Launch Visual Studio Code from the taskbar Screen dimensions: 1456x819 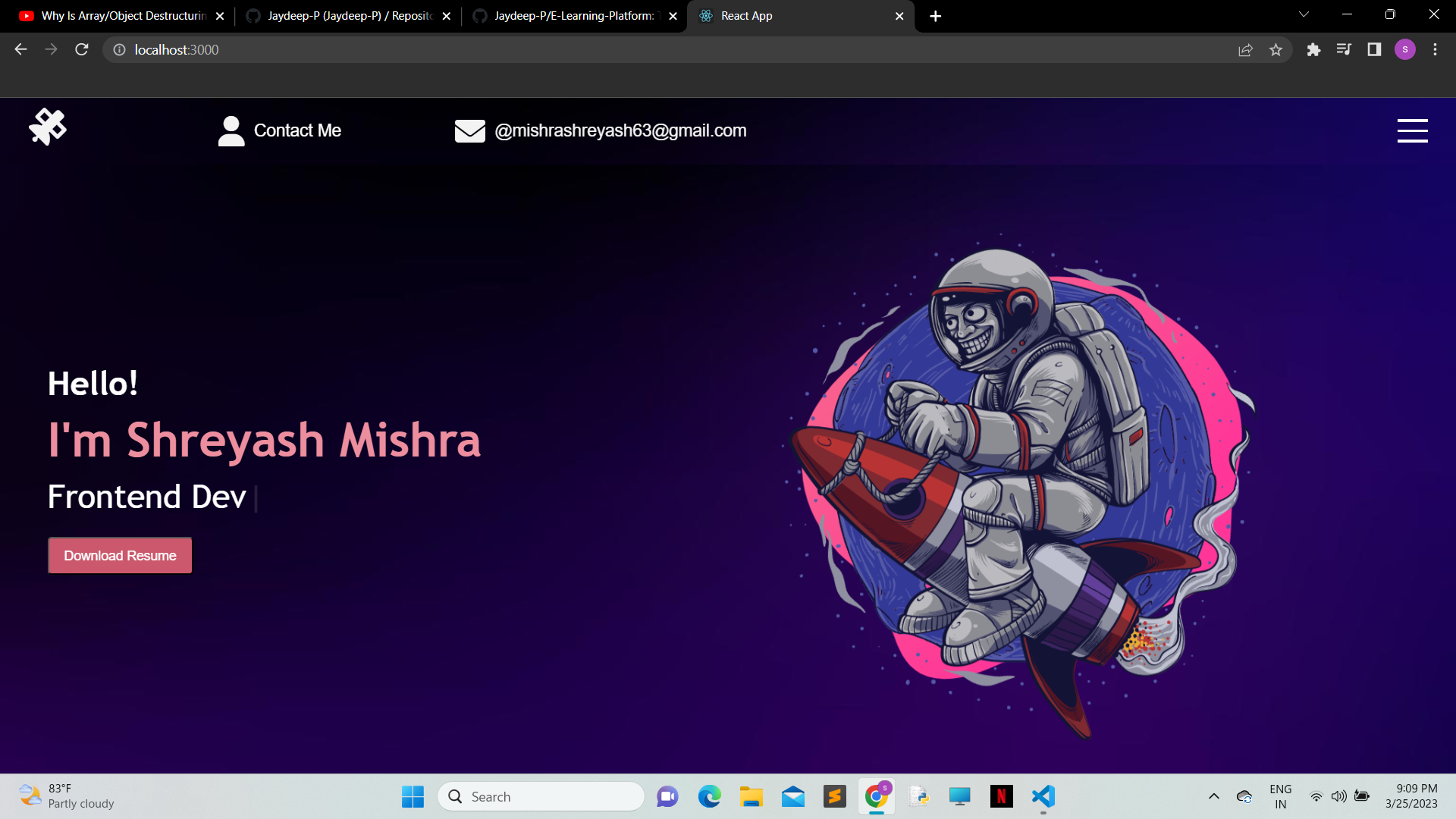click(x=1043, y=796)
